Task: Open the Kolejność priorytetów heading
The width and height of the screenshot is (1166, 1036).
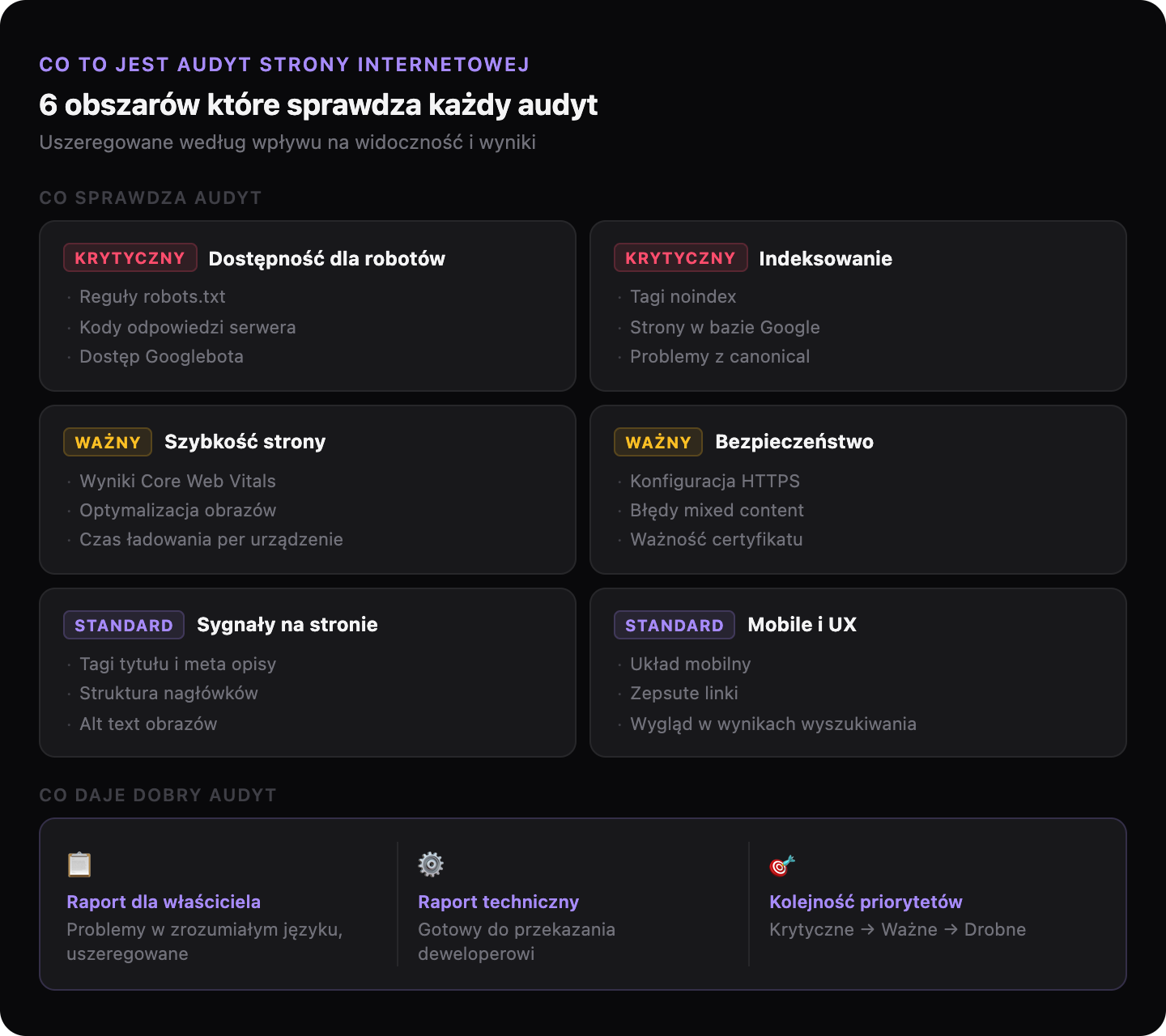Action: point(866,902)
